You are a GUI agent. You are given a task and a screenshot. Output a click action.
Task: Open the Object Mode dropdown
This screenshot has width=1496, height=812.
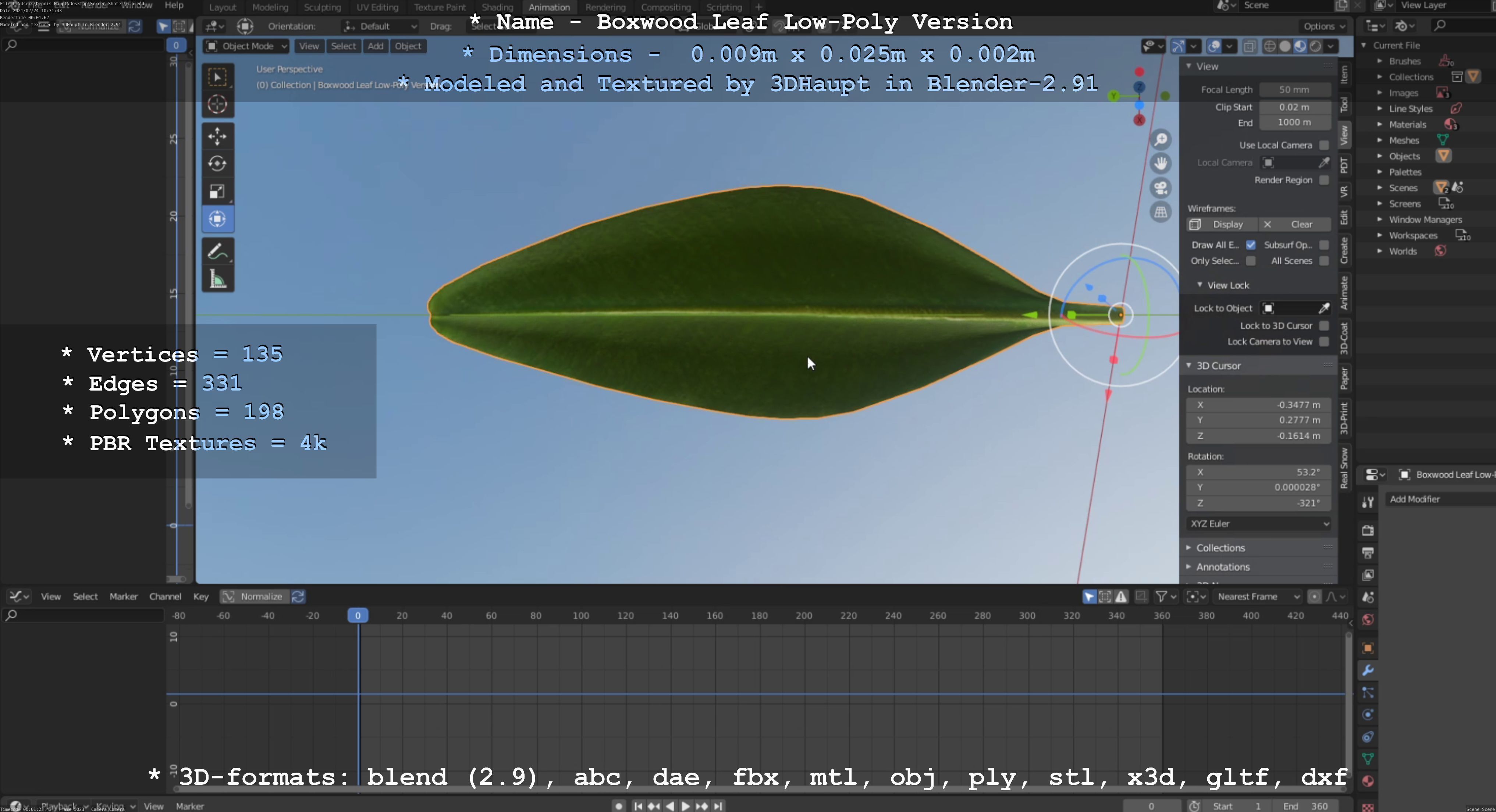[x=246, y=46]
